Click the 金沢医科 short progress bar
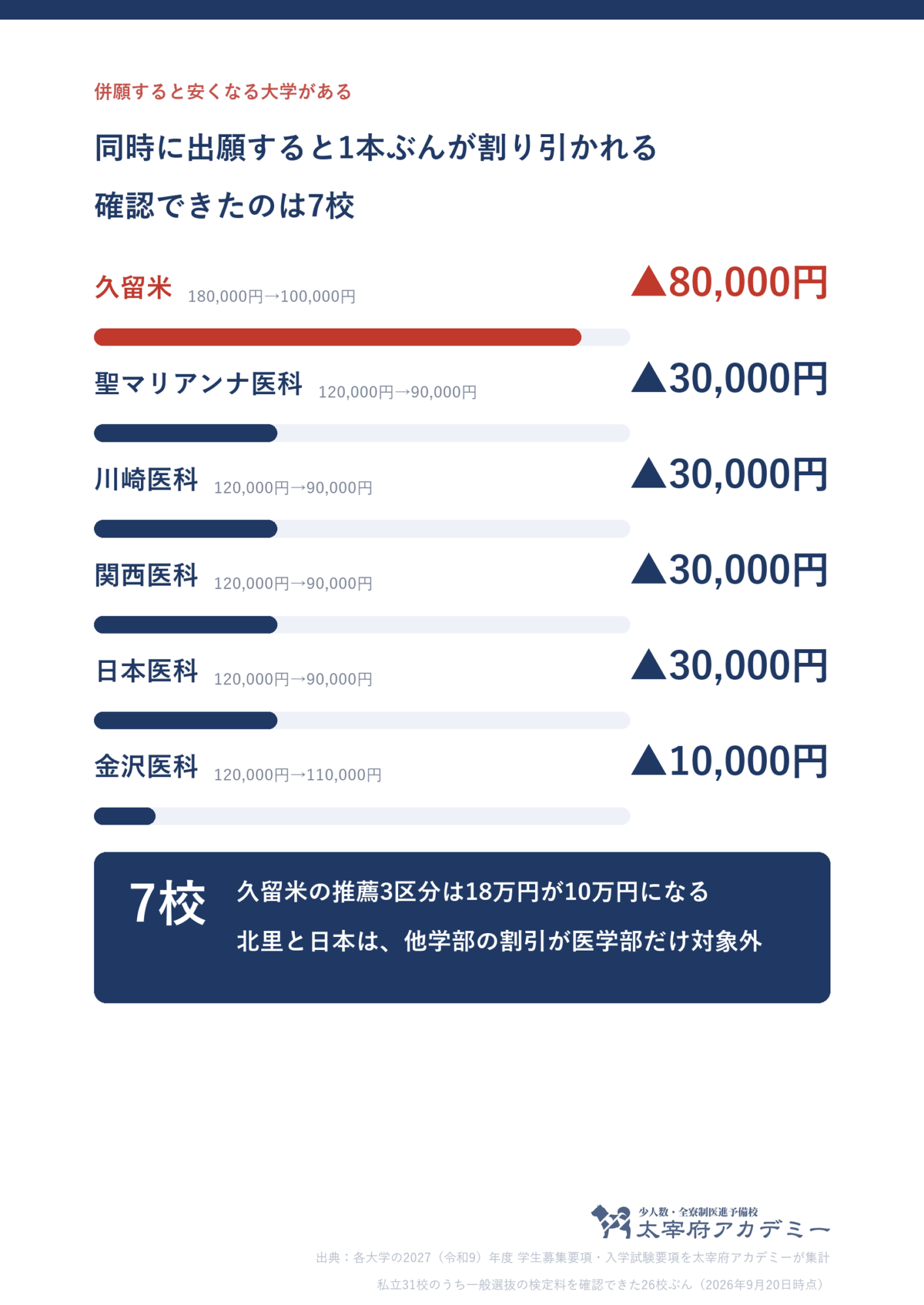Image resolution: width=924 pixels, height=1305 pixels. [x=125, y=816]
